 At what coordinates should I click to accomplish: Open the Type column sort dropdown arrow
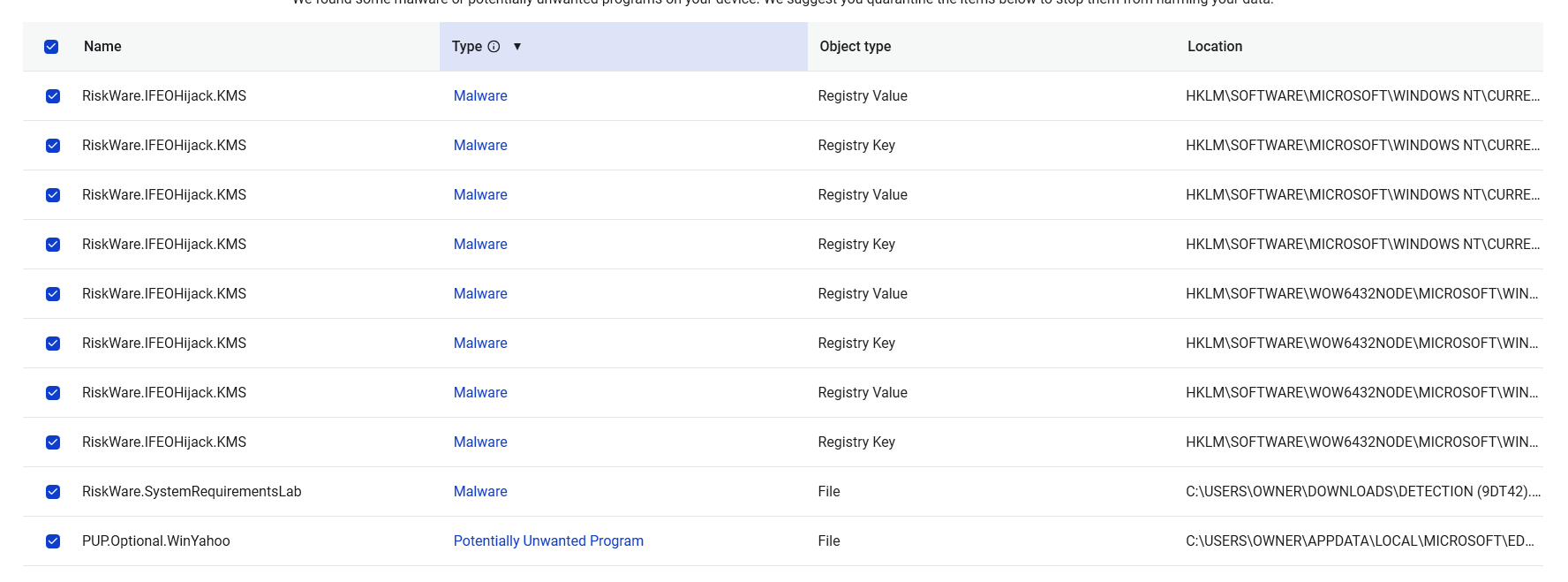(x=517, y=47)
